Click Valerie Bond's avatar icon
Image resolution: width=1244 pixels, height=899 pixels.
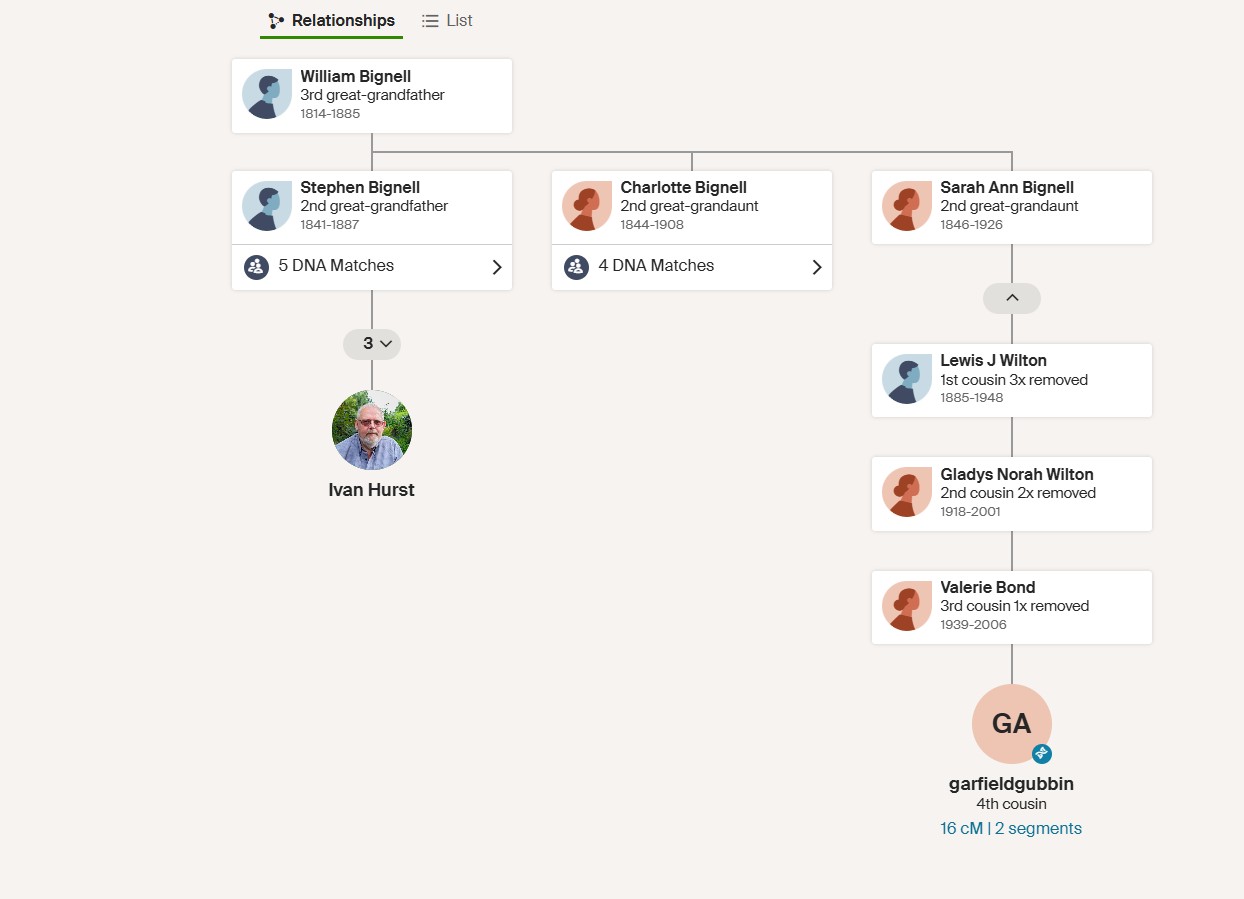click(906, 606)
